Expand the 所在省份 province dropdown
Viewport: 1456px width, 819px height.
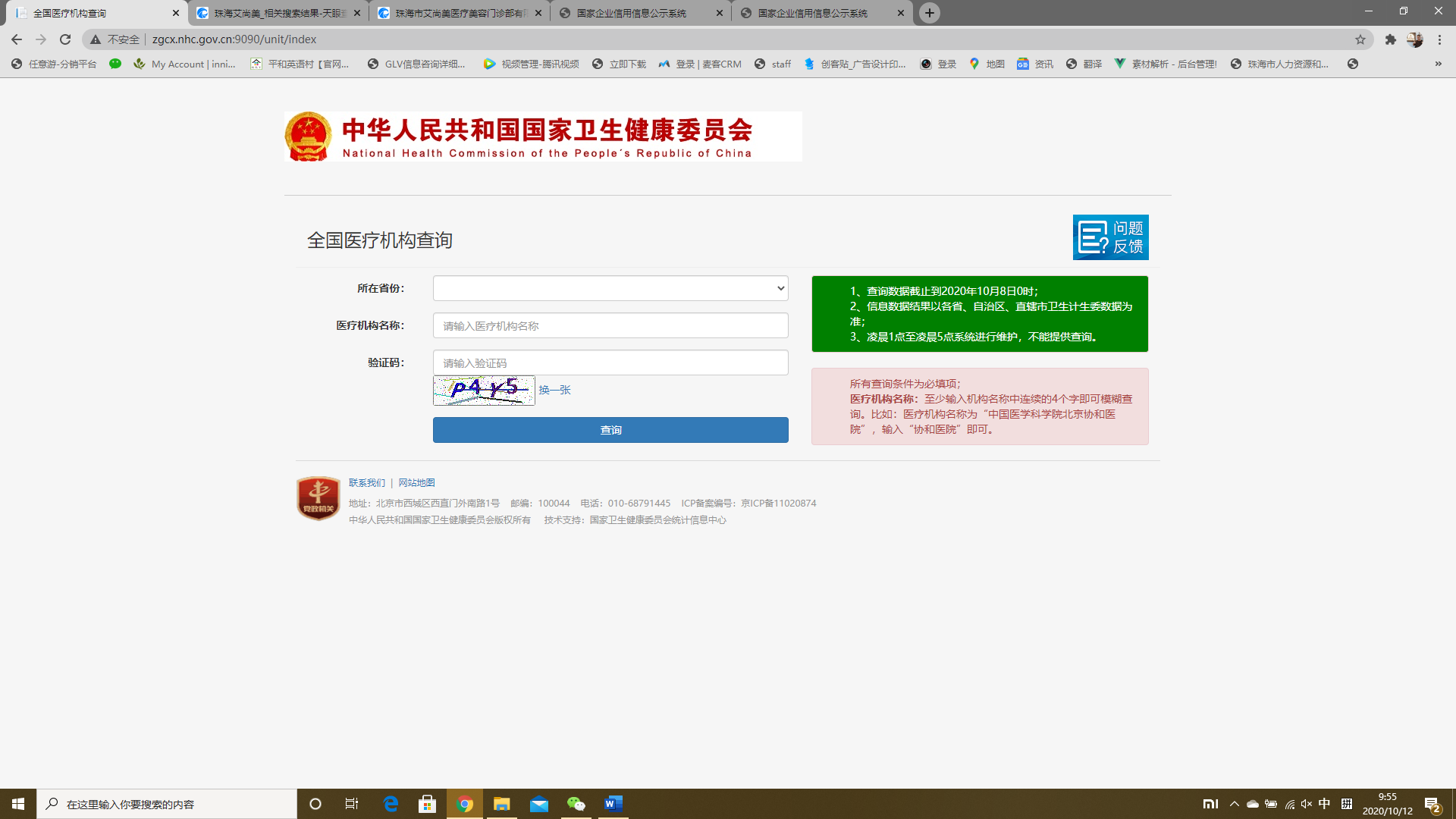click(610, 288)
